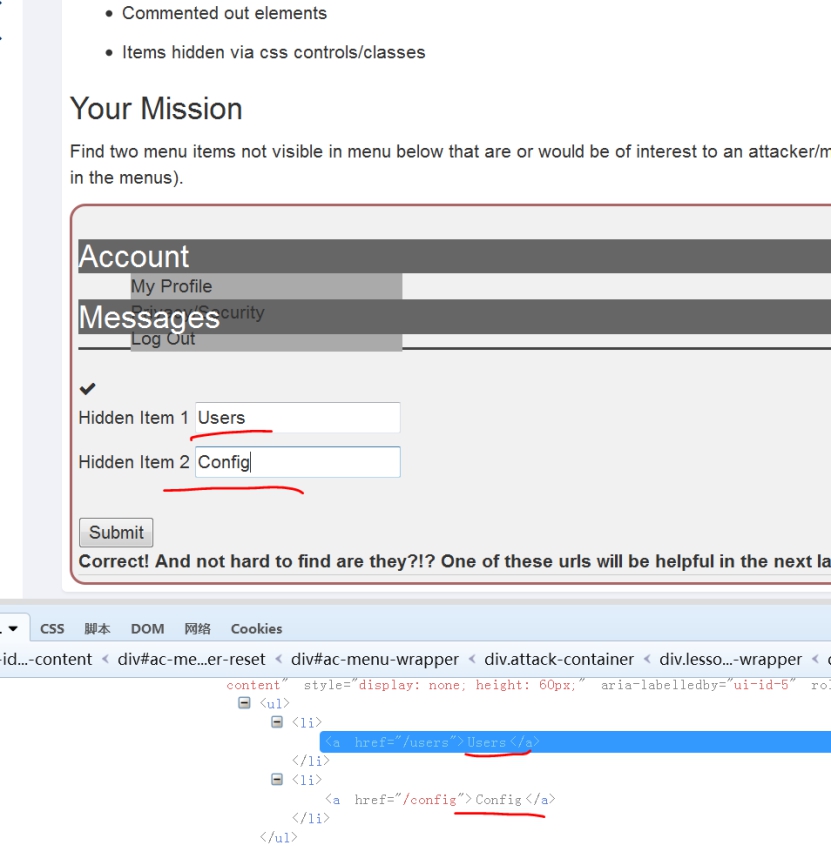Click the Submit button
This screenshot has width=831, height=846.
tap(116, 533)
